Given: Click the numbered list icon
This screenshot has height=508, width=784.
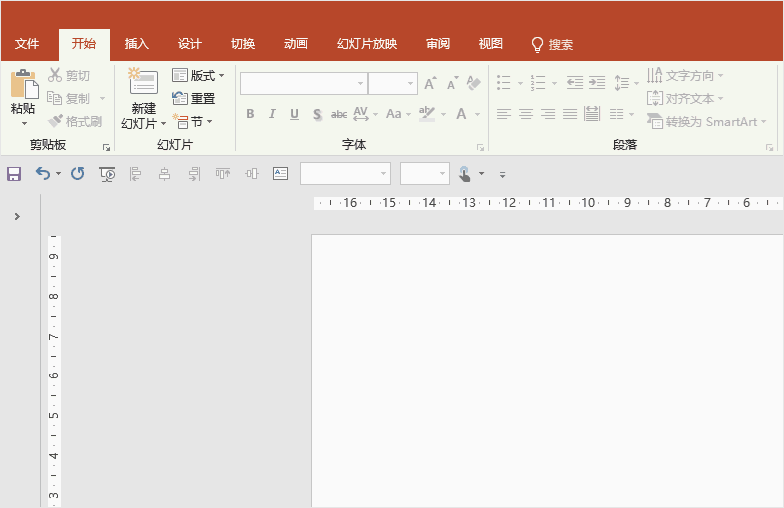Looking at the screenshot, I should click(538, 83).
